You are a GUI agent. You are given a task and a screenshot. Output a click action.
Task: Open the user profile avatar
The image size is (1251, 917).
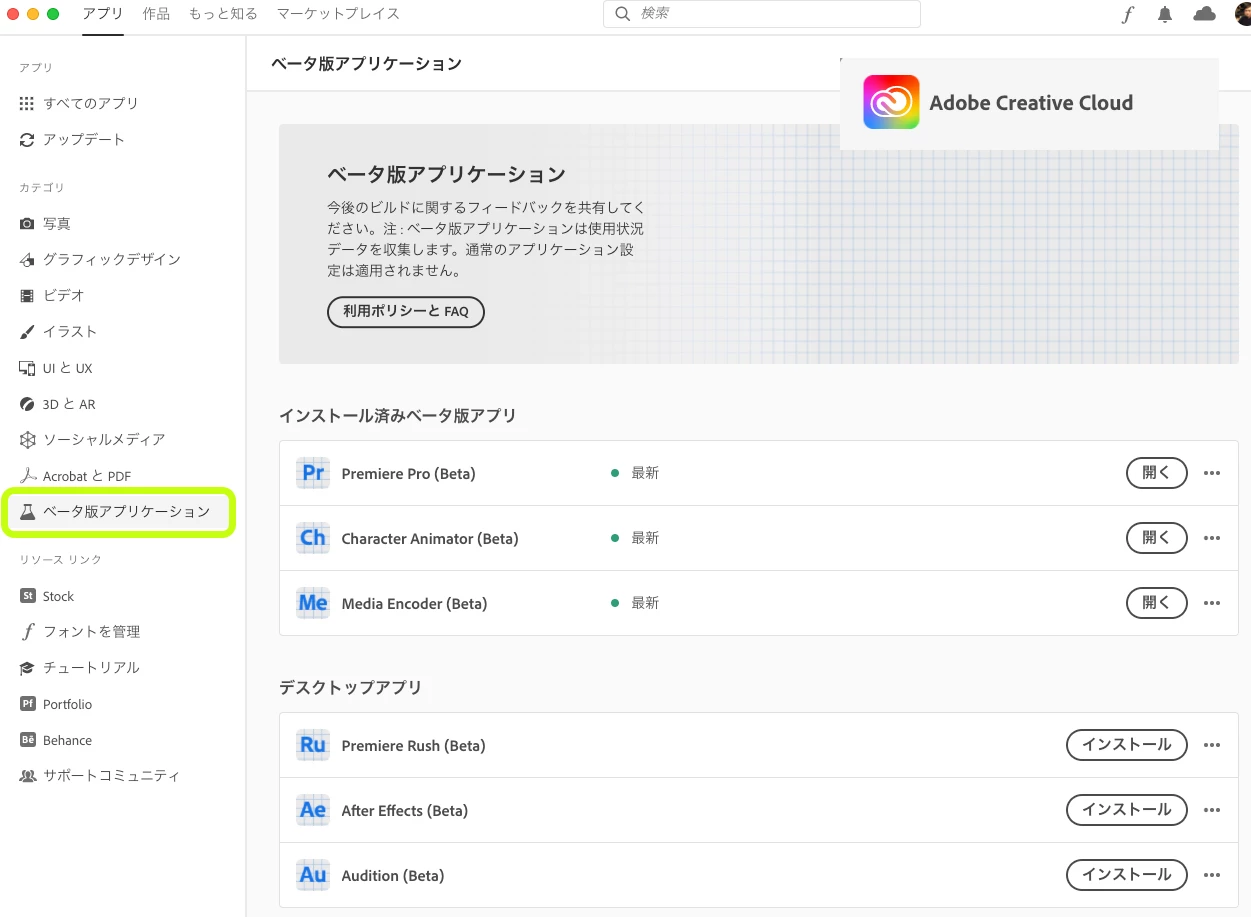pos(1243,14)
